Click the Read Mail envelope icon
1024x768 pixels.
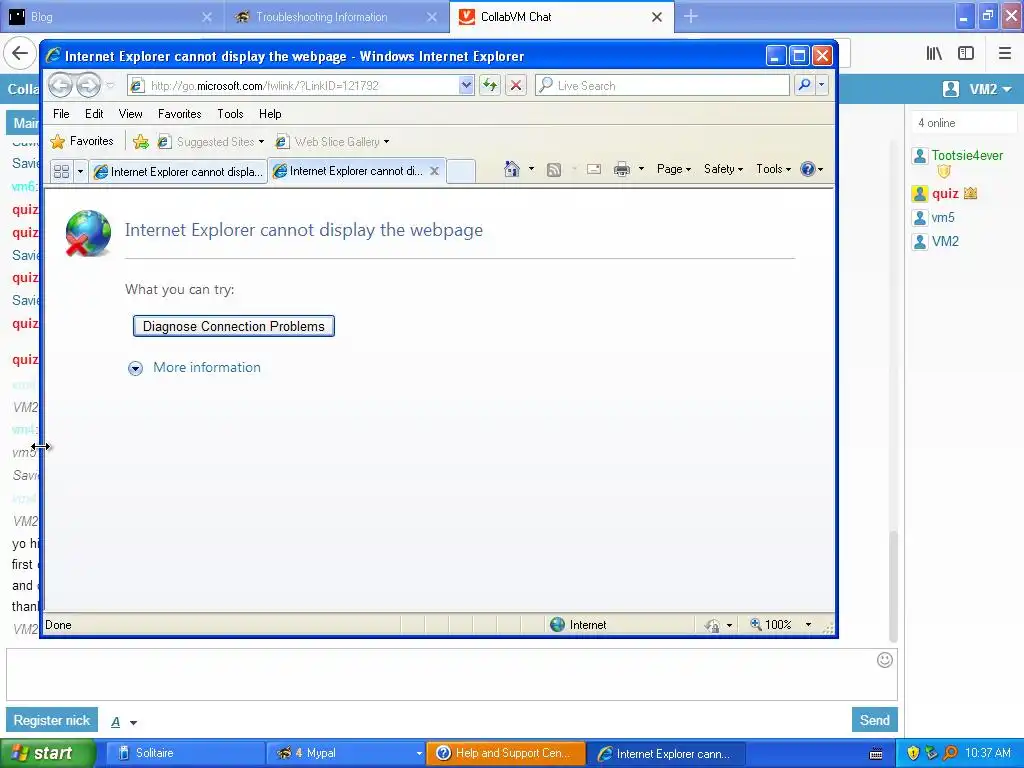[594, 170]
